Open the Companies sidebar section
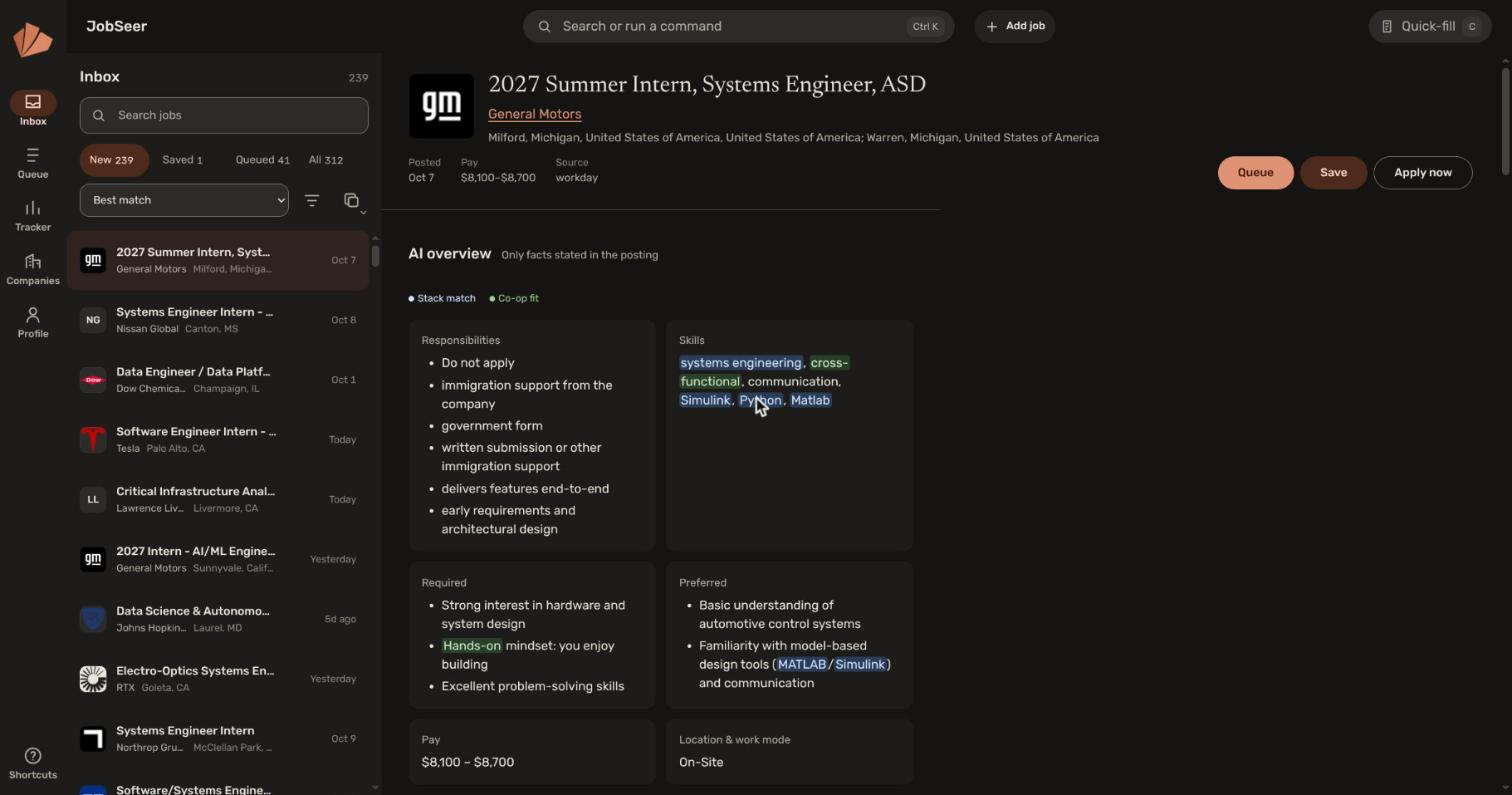1512x795 pixels. pos(33,269)
